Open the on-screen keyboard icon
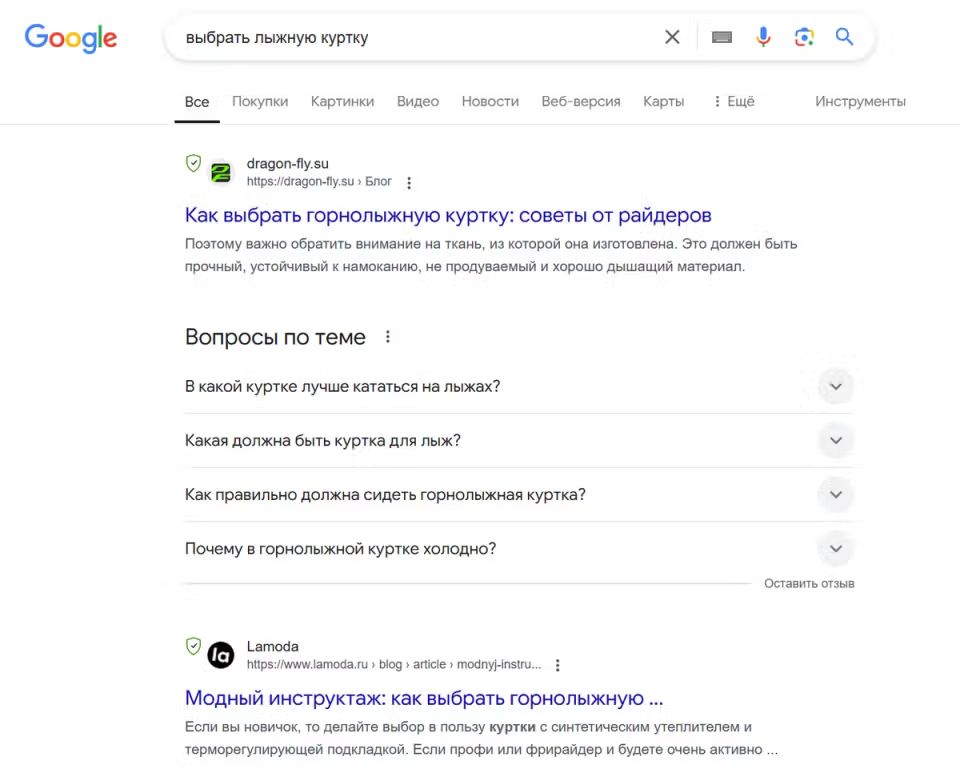960x781 pixels. (722, 37)
